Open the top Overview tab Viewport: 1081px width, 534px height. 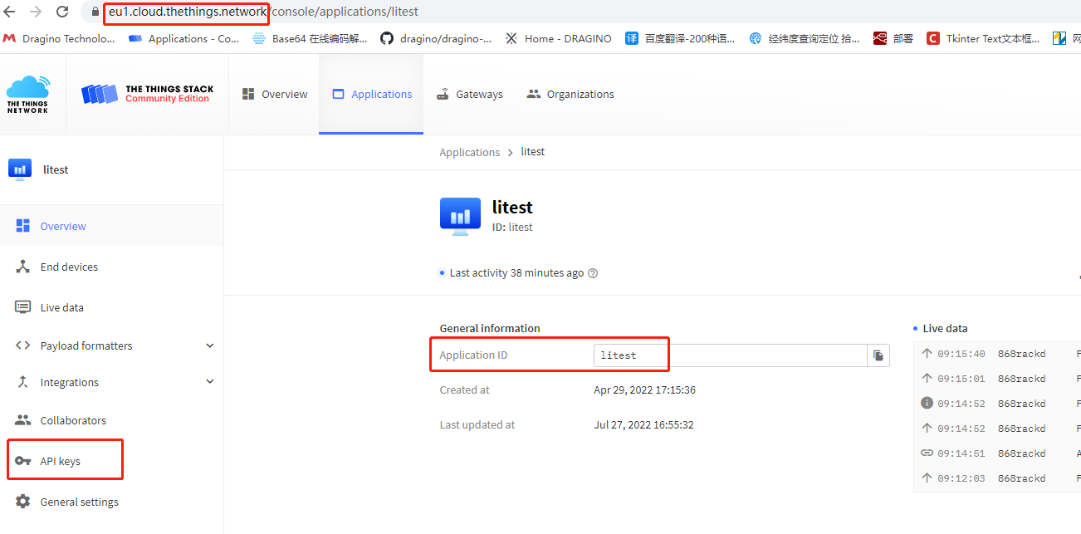click(x=274, y=94)
